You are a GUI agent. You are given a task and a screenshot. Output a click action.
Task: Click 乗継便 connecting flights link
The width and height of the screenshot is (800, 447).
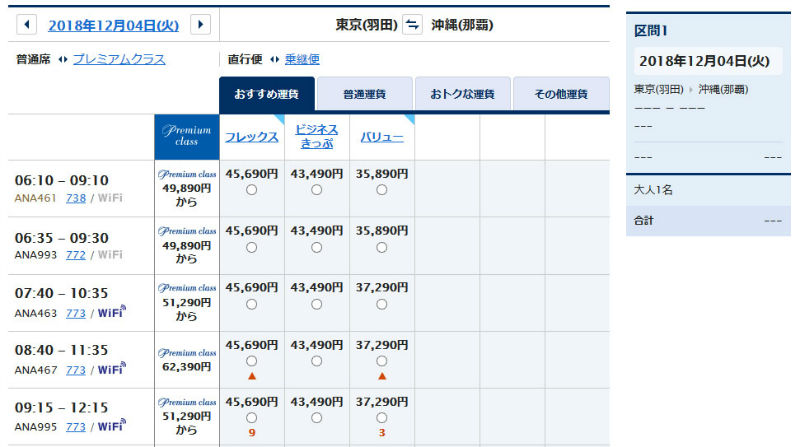[302, 59]
